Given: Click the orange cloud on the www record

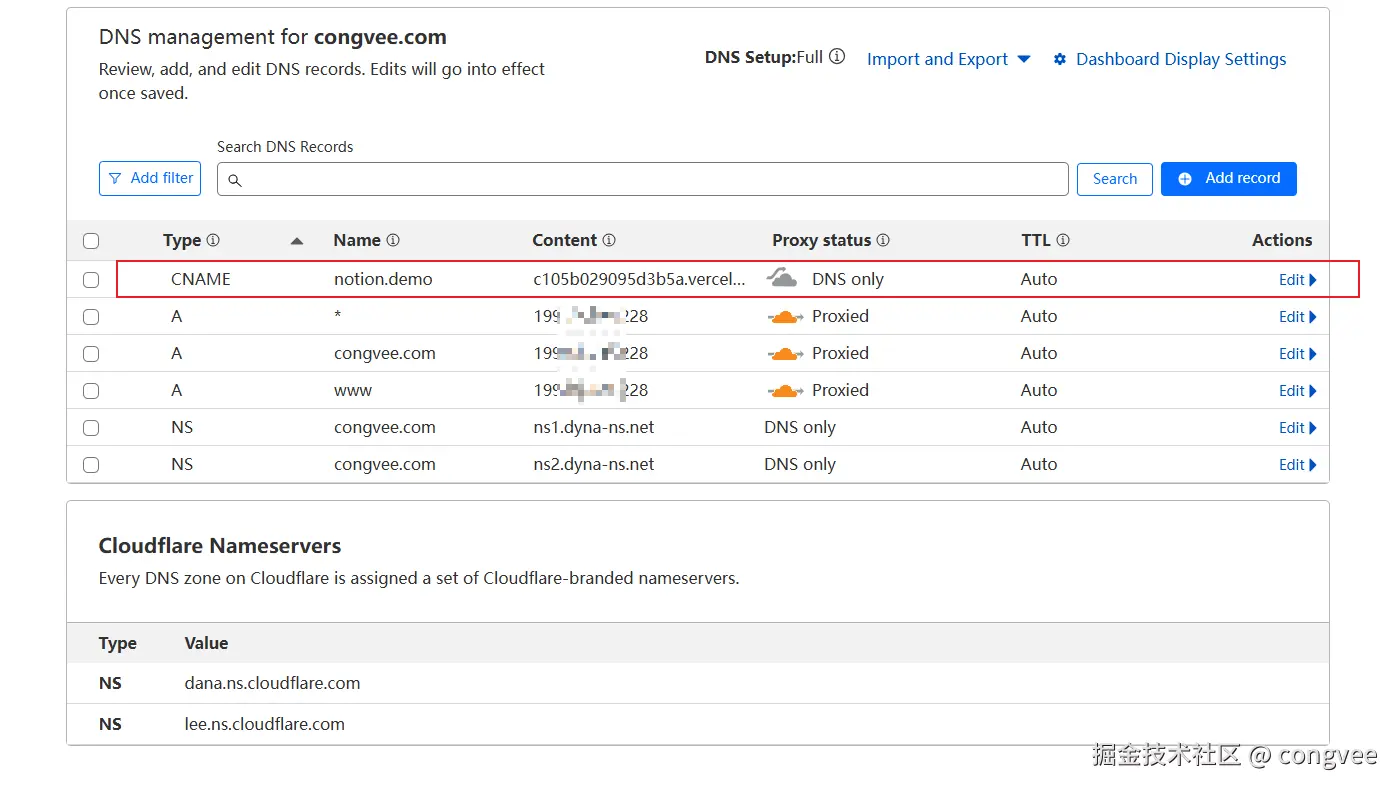Looking at the screenshot, I should point(786,390).
